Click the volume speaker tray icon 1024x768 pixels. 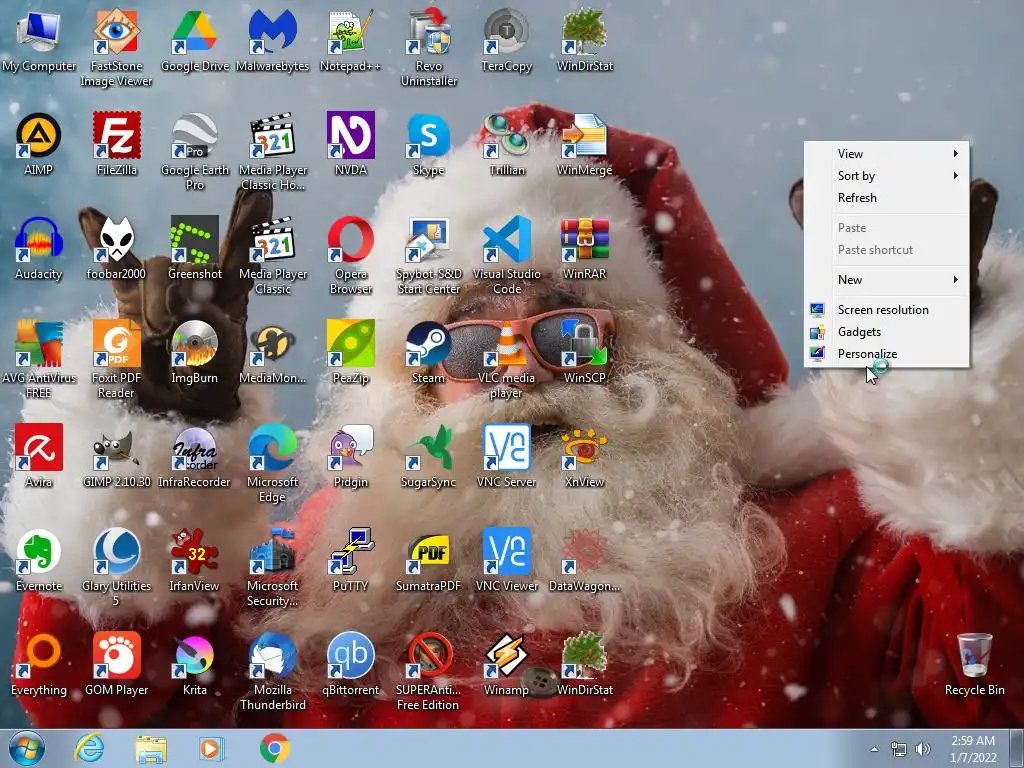coord(922,749)
